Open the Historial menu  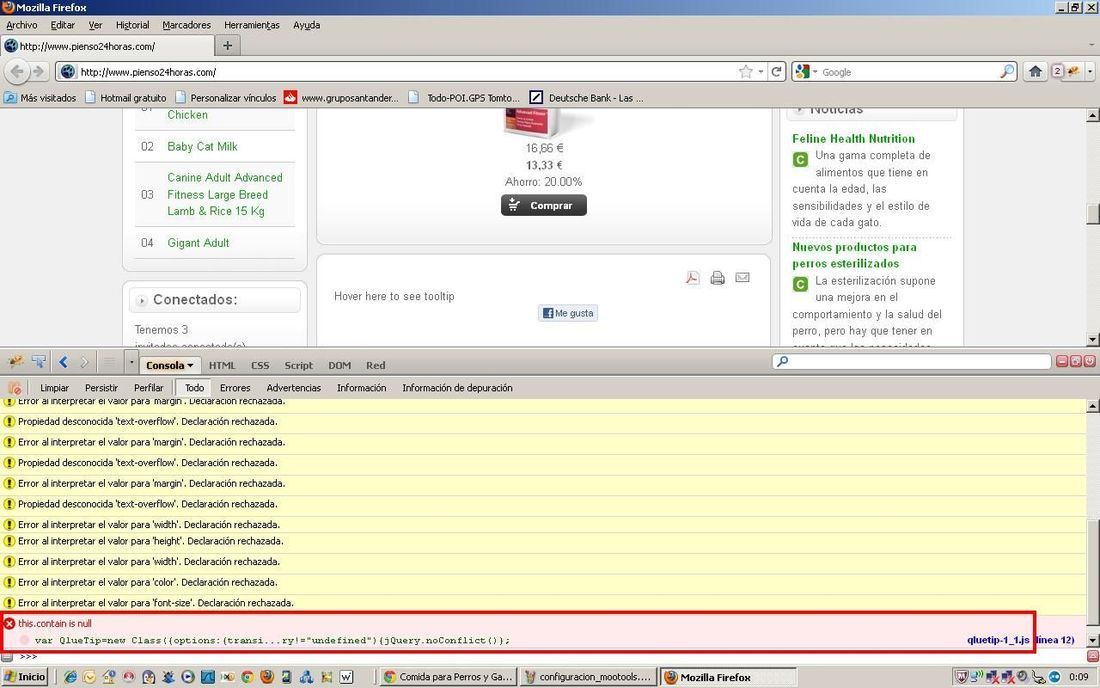point(133,25)
